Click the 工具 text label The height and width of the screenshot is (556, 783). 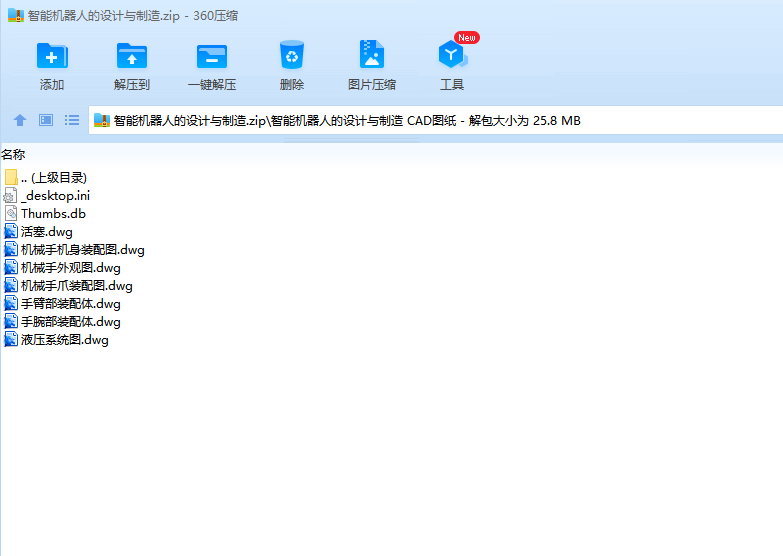452,84
